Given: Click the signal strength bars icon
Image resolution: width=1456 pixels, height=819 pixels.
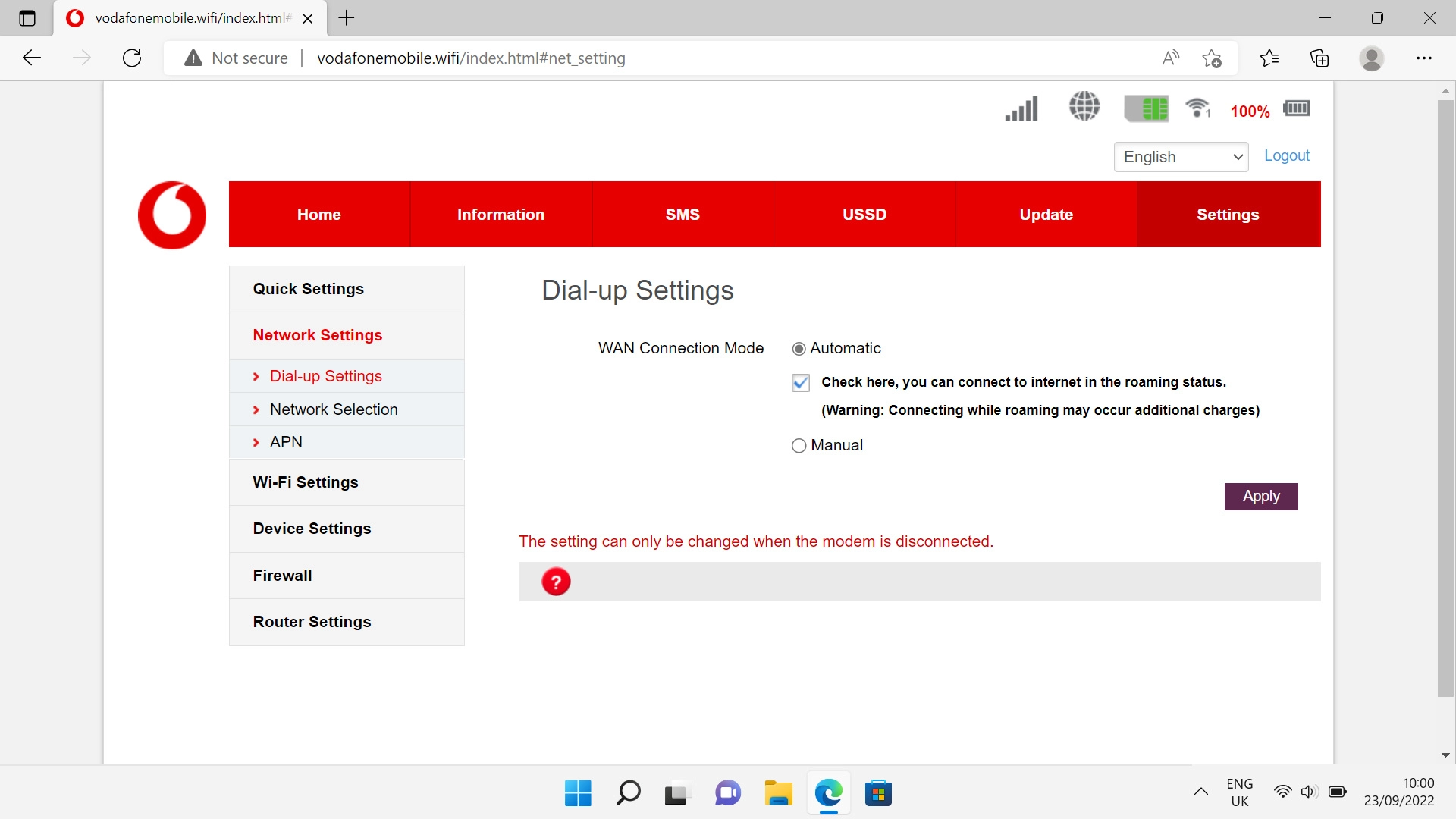Looking at the screenshot, I should 1021,108.
